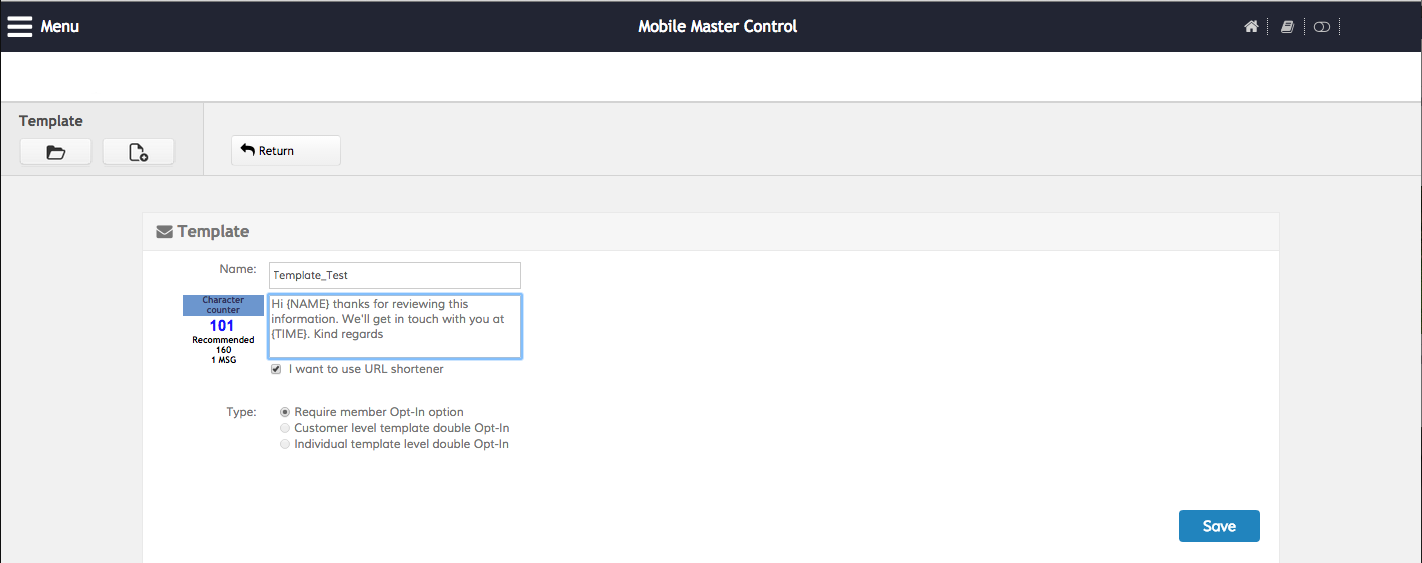Click the Mobile Master Control title

point(717,27)
